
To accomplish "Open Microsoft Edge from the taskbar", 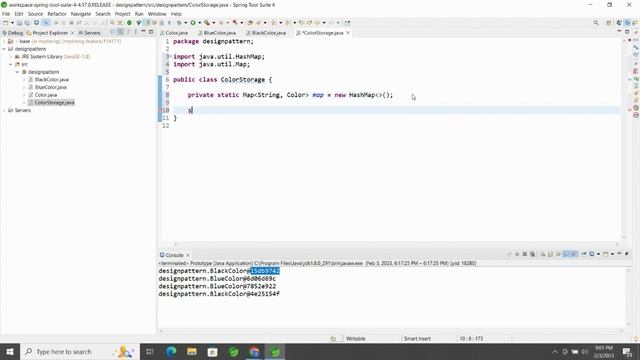I will coord(171,352).
